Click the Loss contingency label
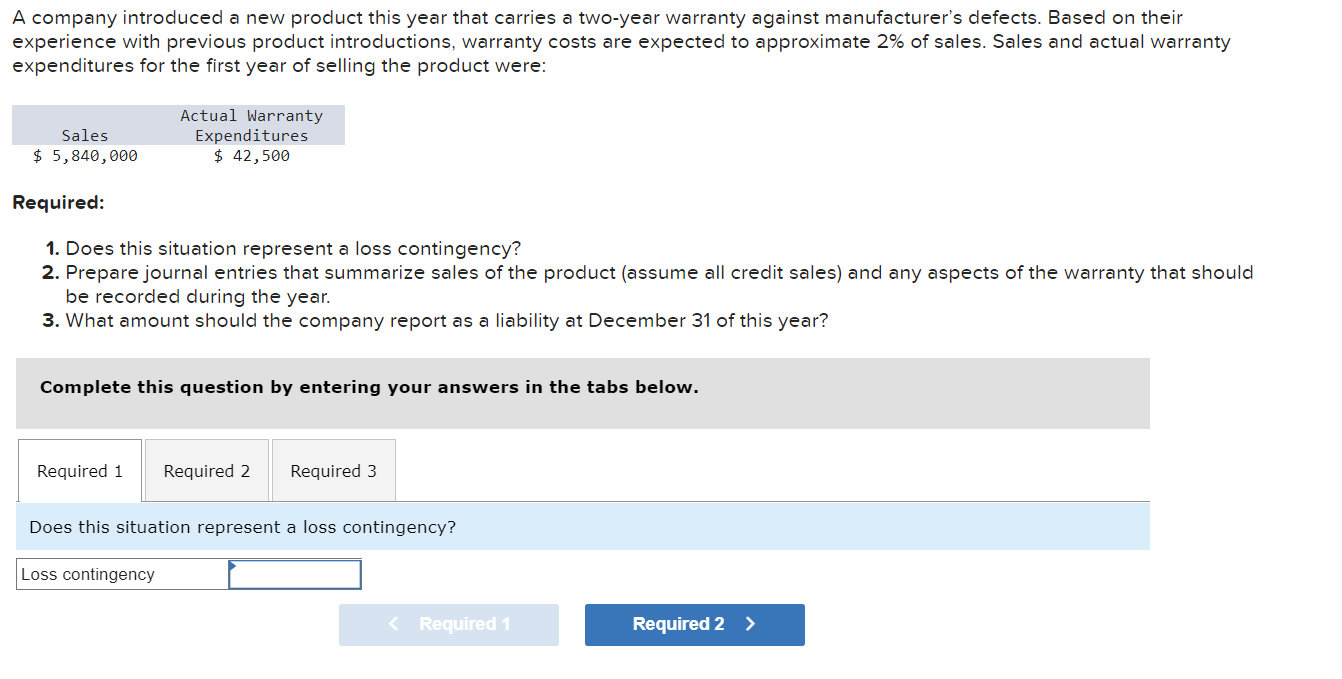1342x679 pixels. click(x=90, y=574)
